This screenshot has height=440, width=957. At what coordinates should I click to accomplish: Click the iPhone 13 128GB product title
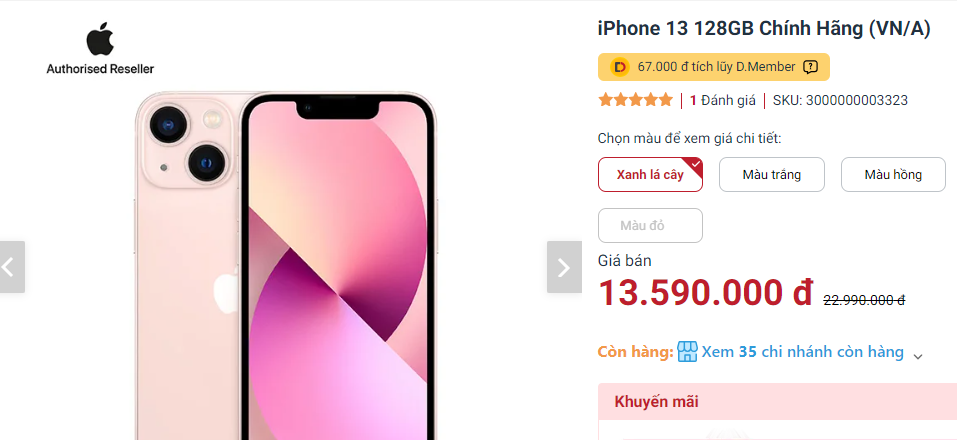[x=764, y=29]
